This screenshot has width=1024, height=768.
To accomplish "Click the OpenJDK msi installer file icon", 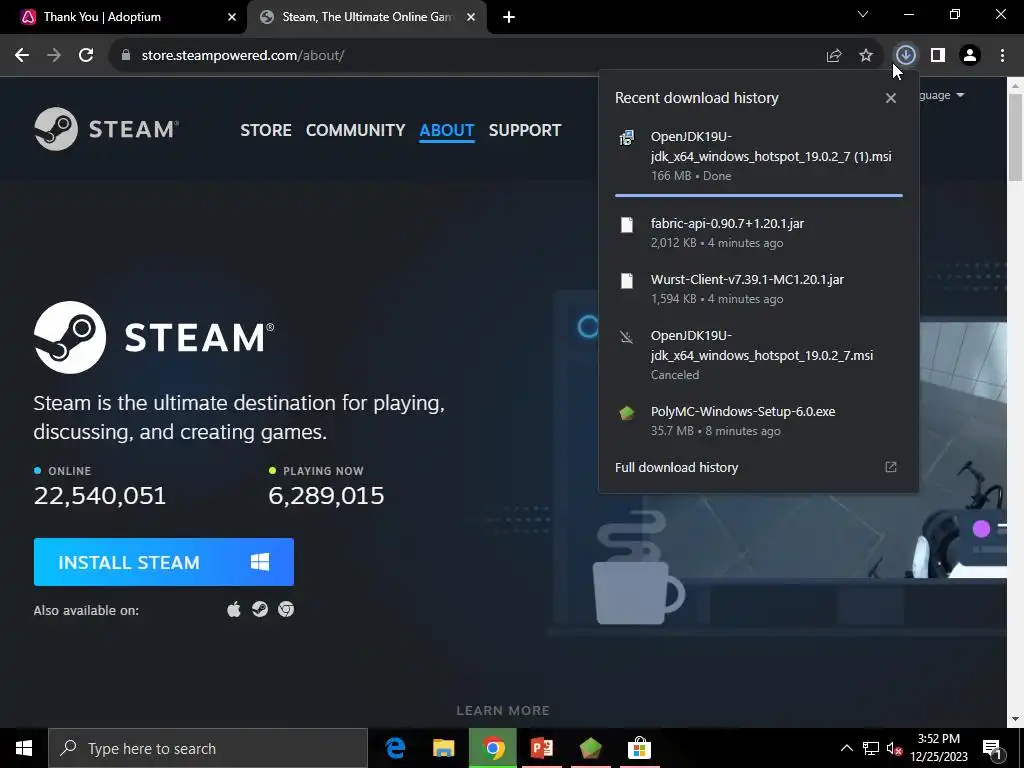I will [x=626, y=138].
